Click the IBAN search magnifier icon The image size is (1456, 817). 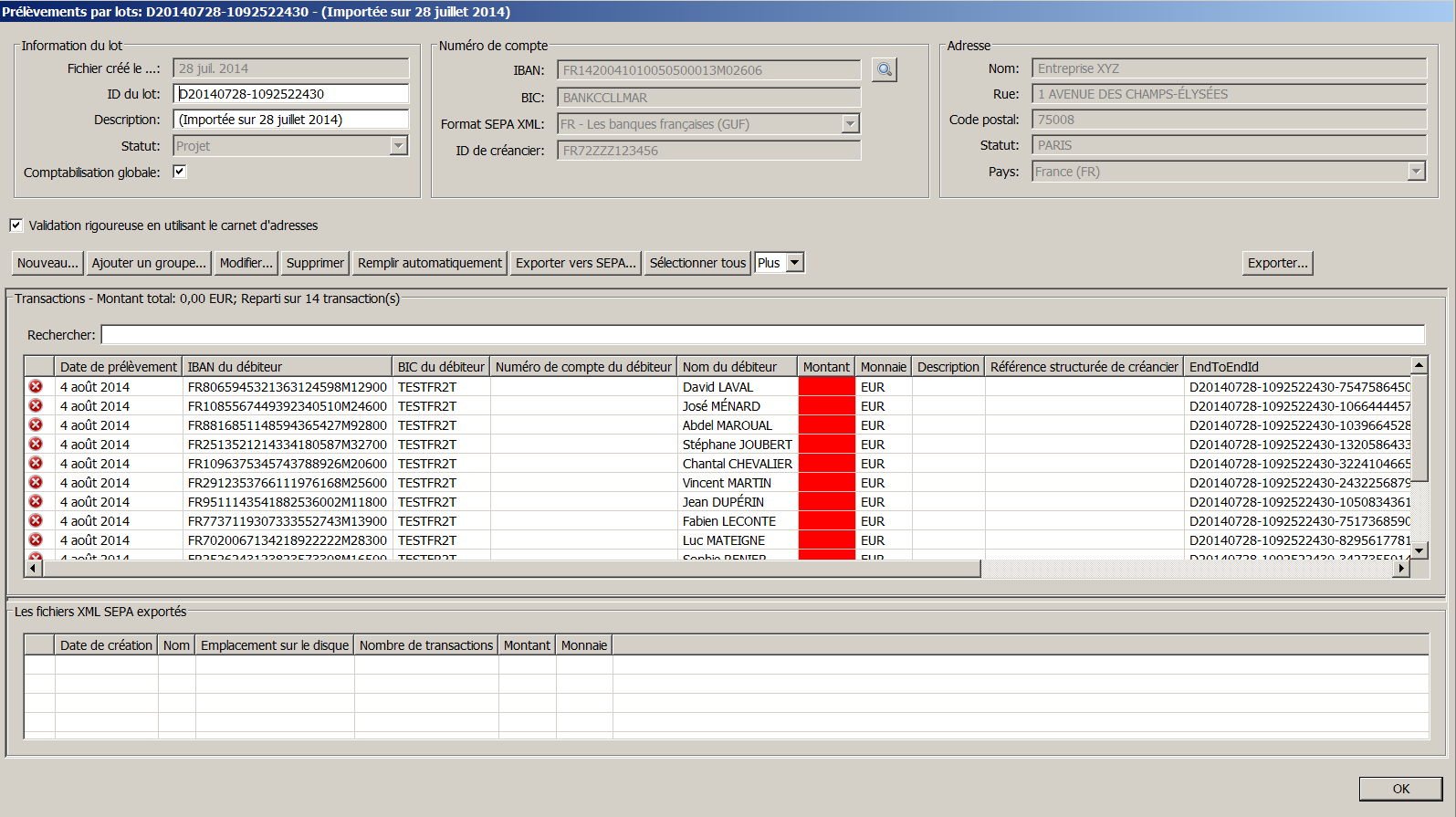coord(884,69)
